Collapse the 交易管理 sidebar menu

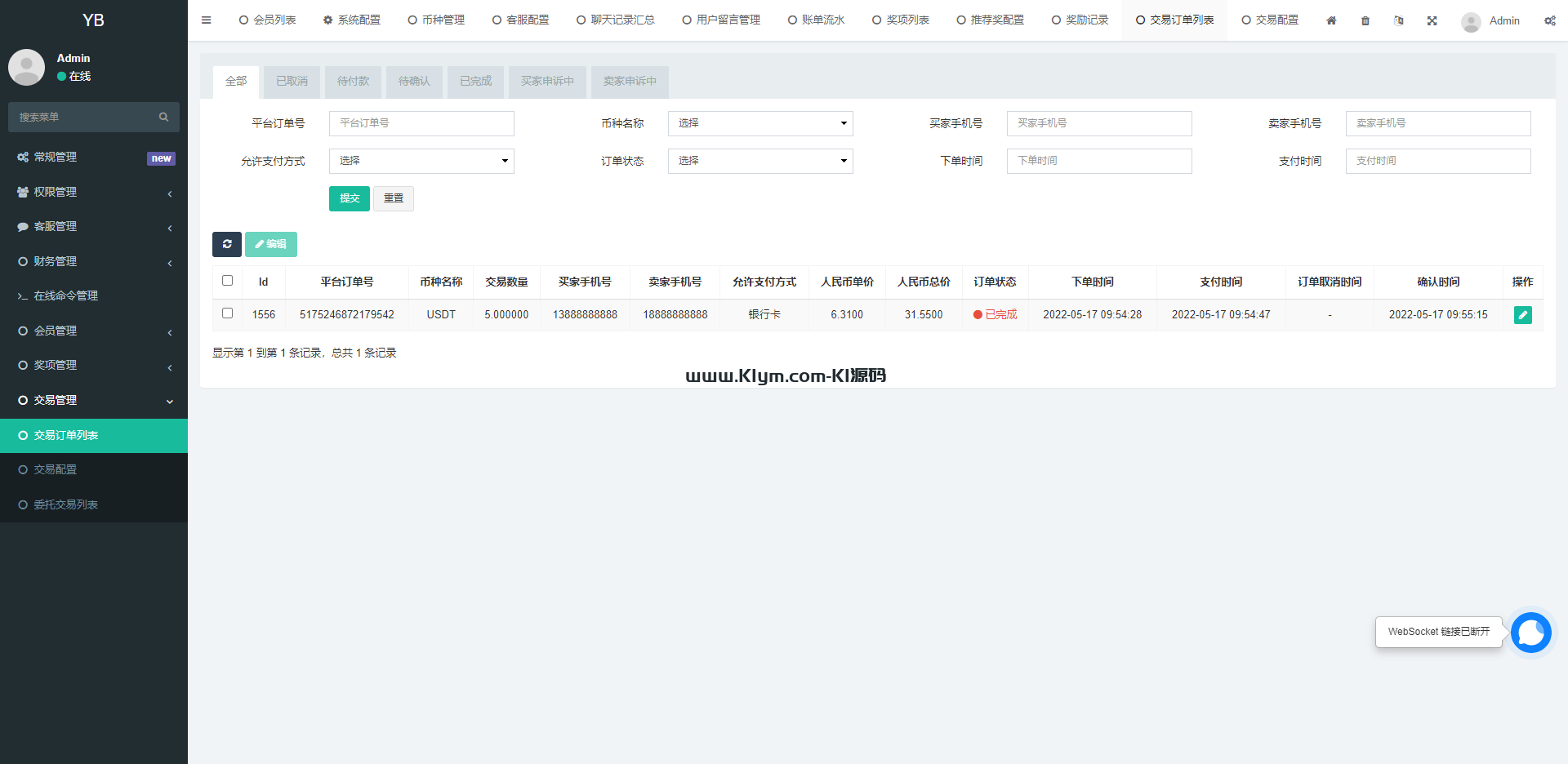[x=94, y=400]
